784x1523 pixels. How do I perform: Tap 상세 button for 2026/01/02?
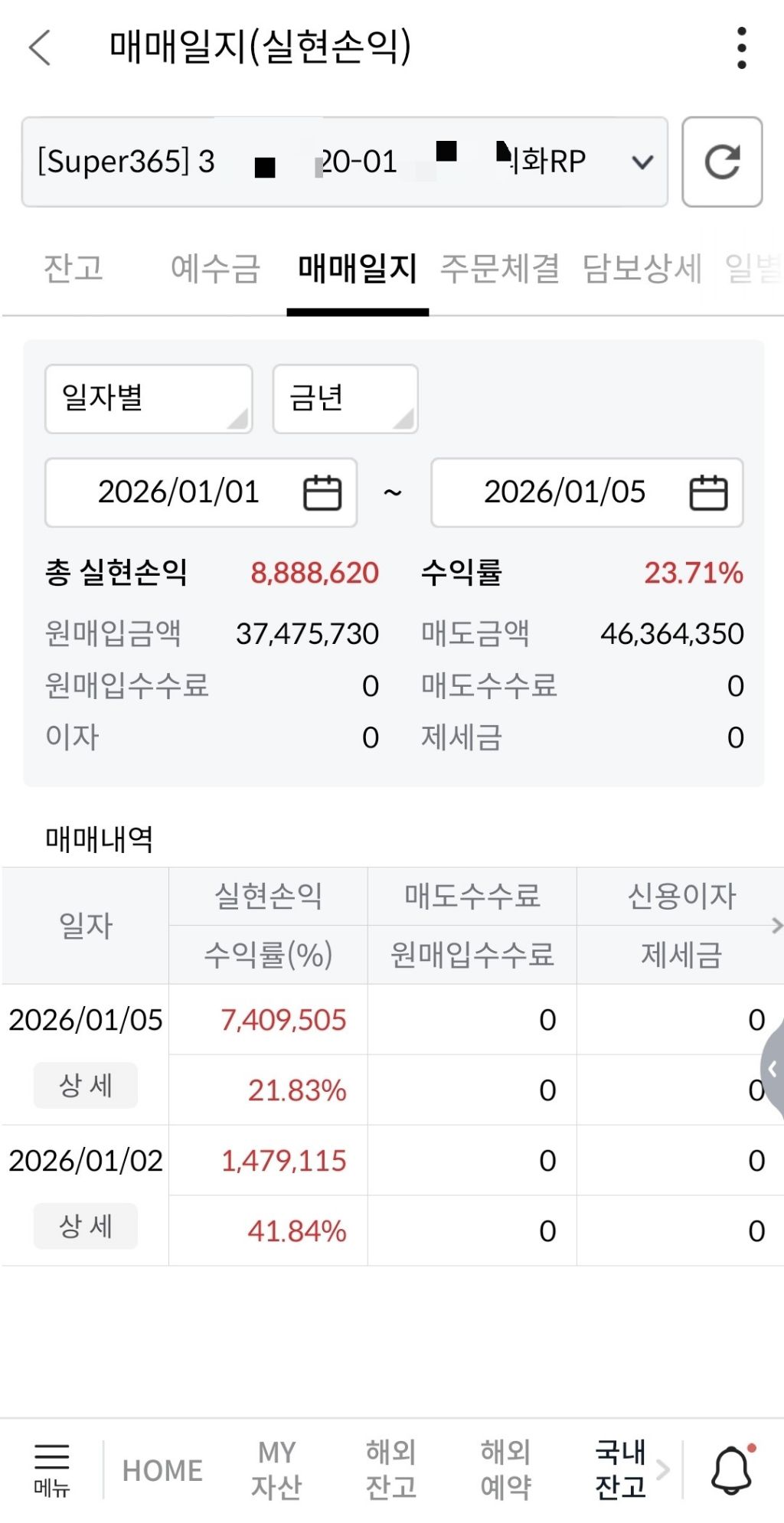(x=86, y=1226)
